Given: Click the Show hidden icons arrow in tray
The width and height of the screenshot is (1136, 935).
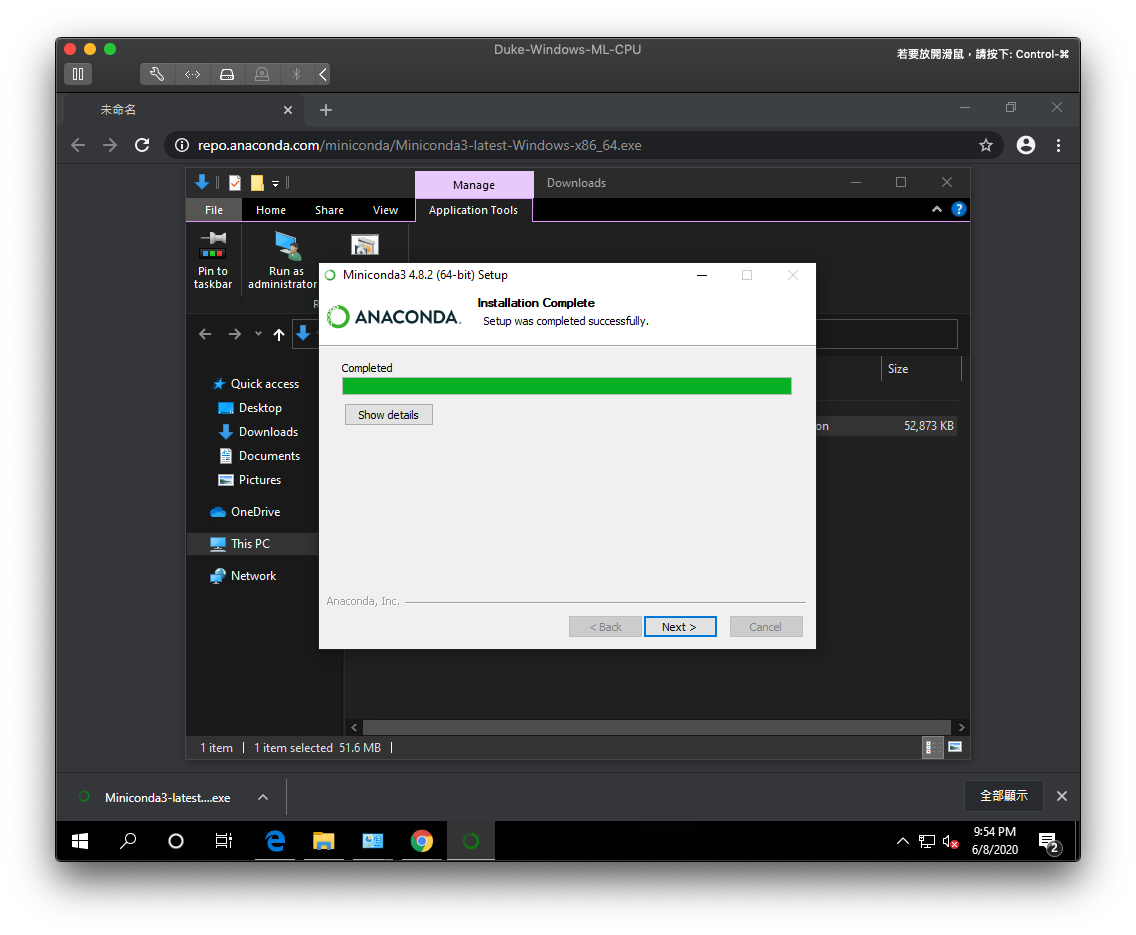Looking at the screenshot, I should 903,841.
